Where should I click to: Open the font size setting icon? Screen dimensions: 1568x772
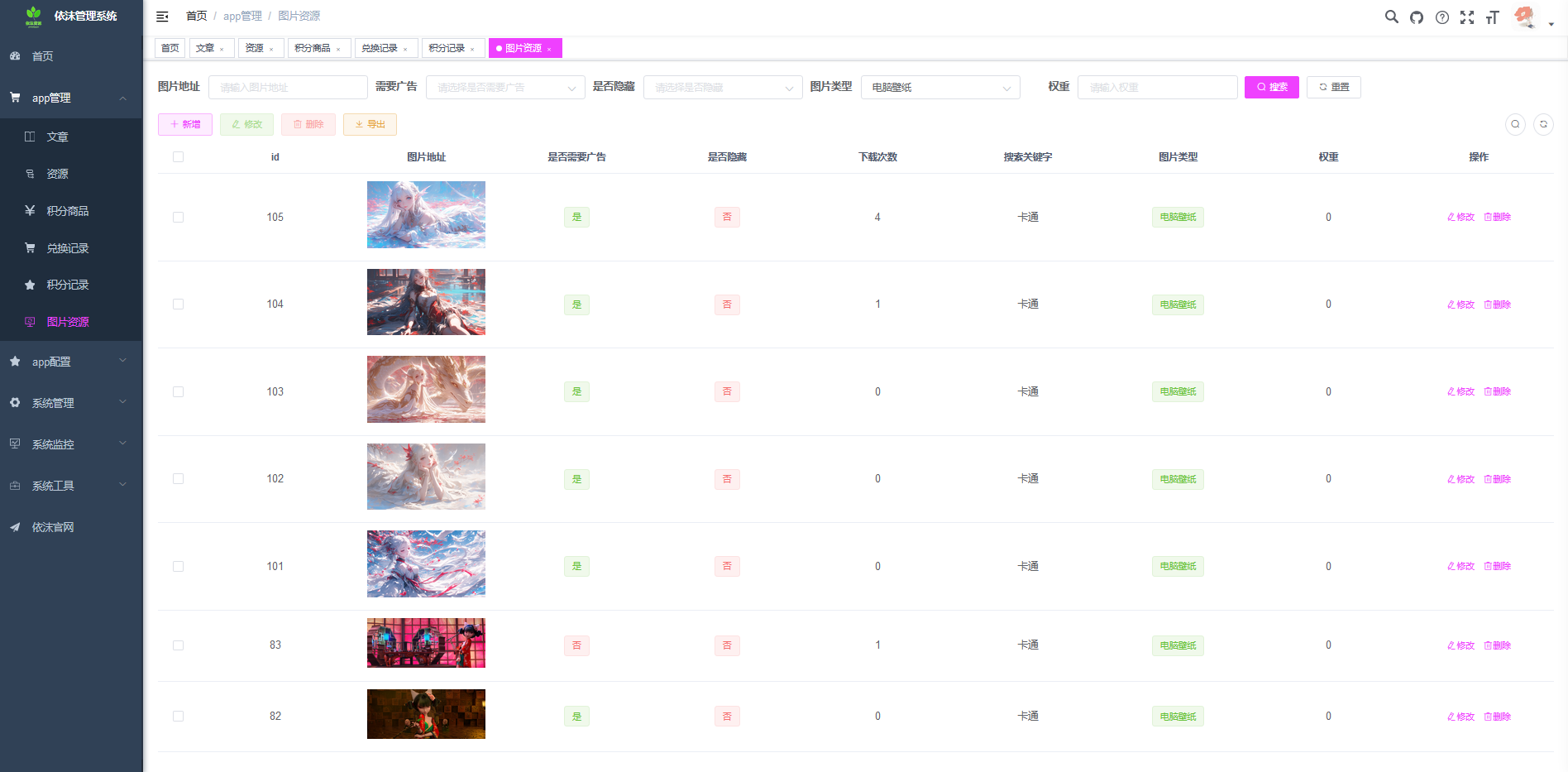[1493, 17]
